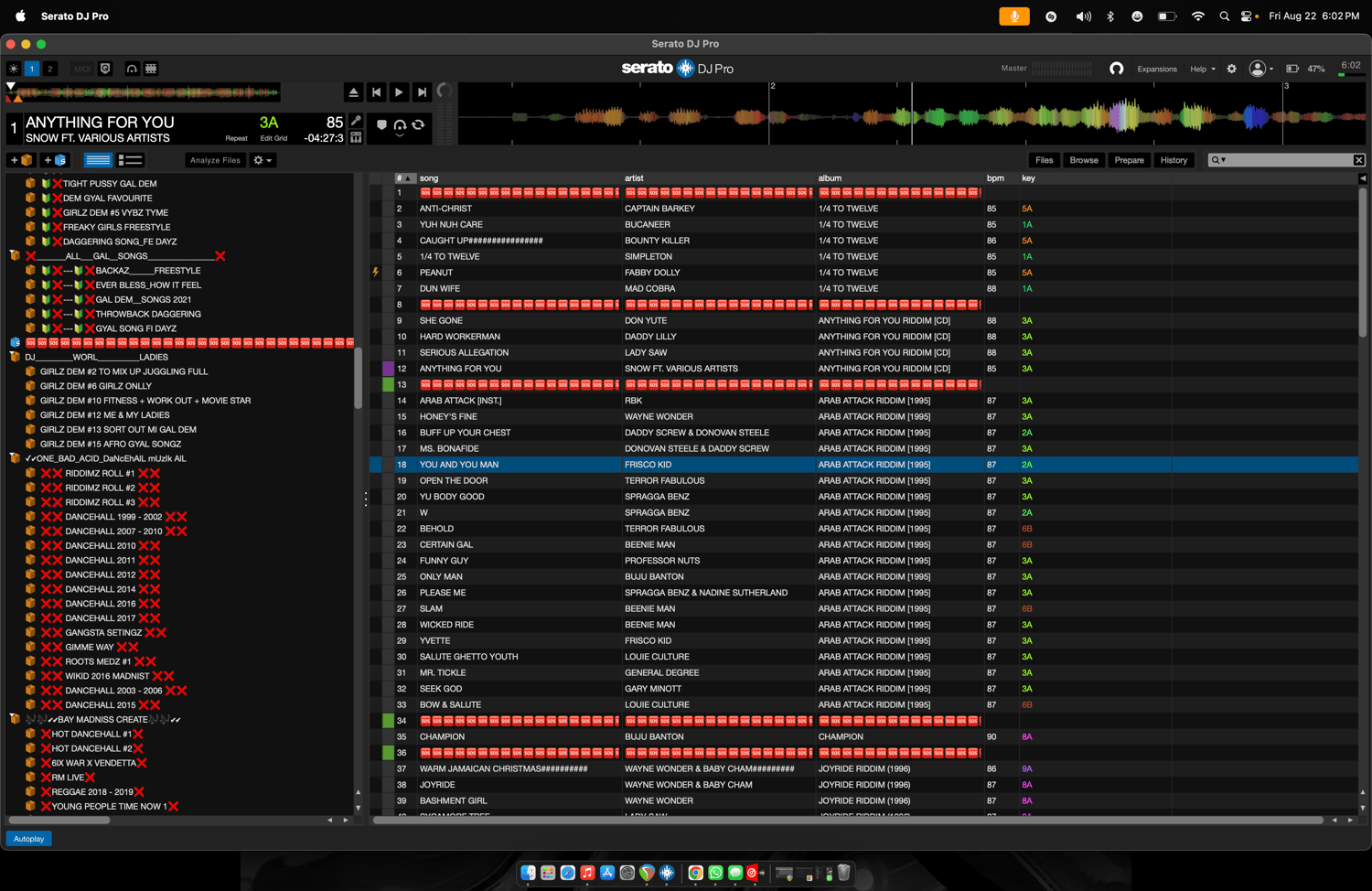Click the add smart crate icon

(x=56, y=160)
